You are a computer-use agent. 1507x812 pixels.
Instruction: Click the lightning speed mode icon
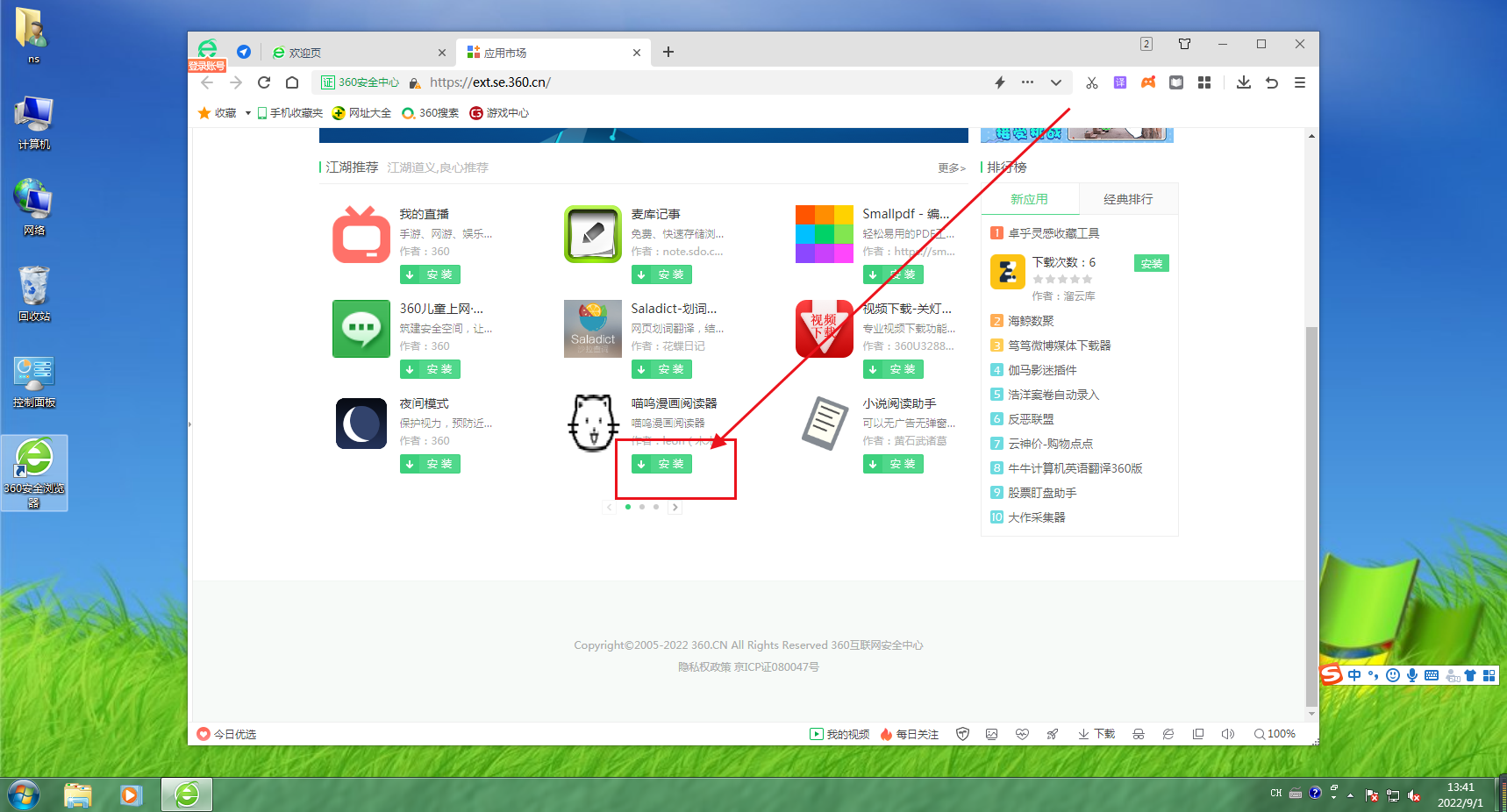click(999, 82)
